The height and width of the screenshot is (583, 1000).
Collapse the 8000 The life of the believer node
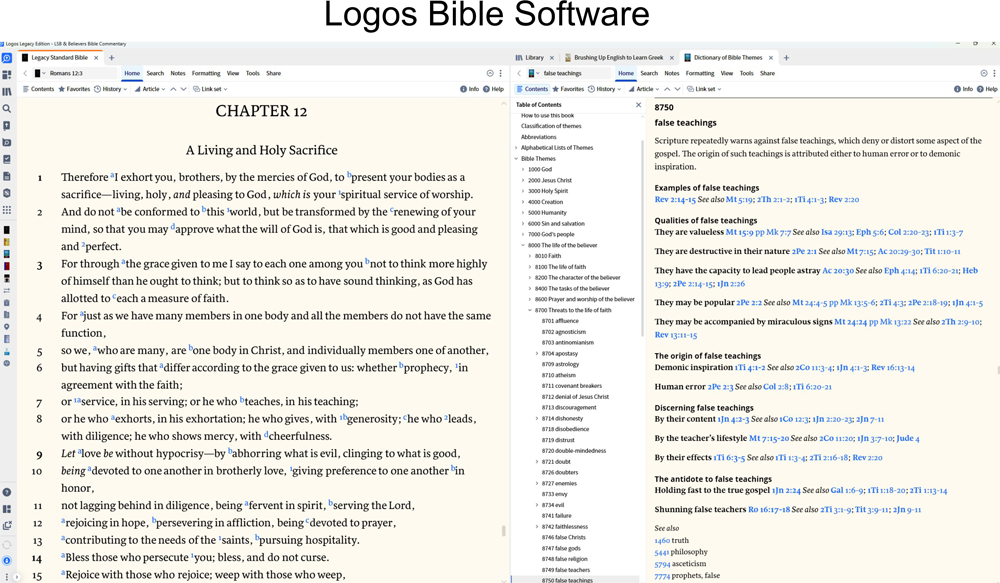523,245
